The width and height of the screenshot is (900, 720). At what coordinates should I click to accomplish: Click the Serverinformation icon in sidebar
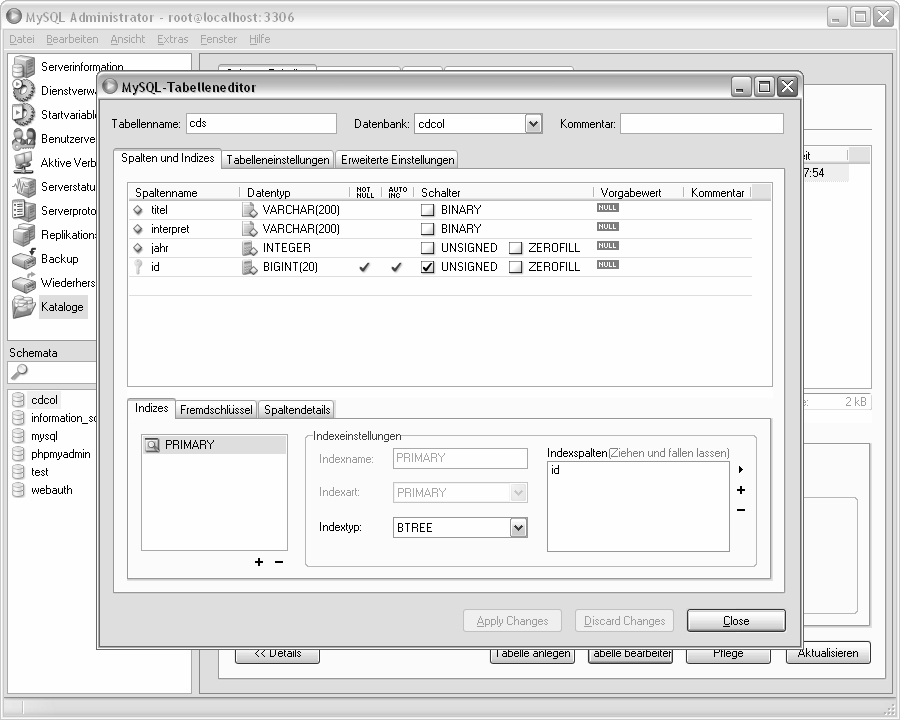[x=24, y=67]
